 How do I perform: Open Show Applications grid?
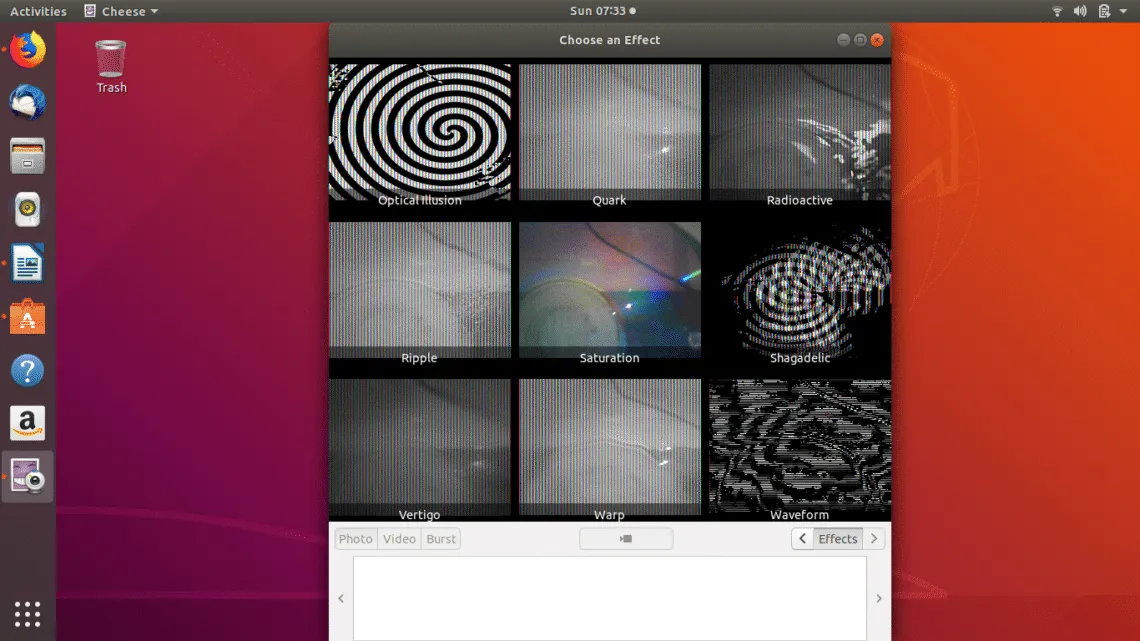click(28, 613)
